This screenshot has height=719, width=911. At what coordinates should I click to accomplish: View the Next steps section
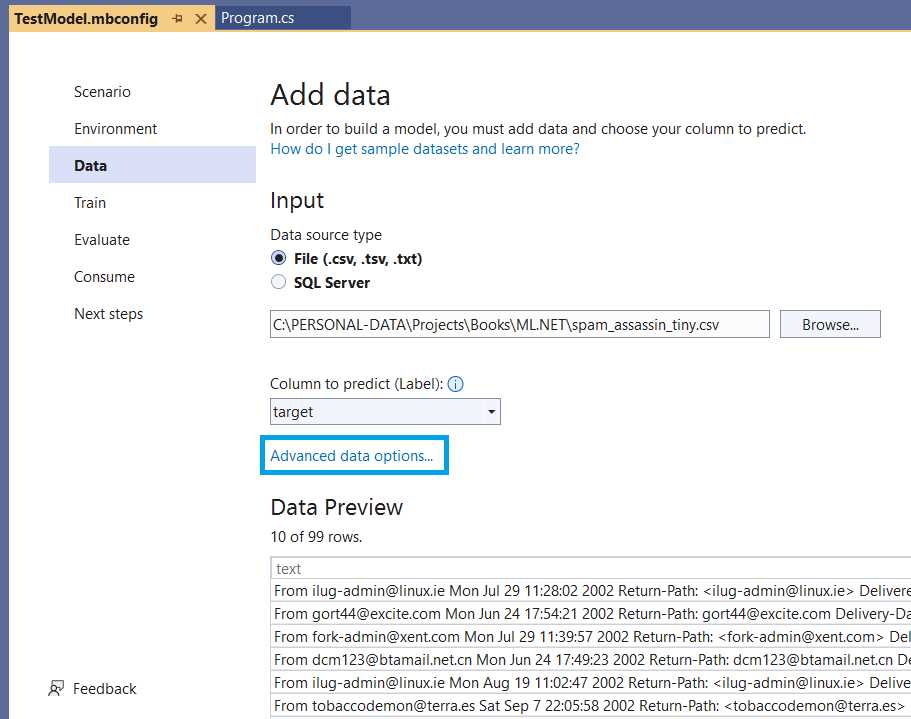pos(108,313)
